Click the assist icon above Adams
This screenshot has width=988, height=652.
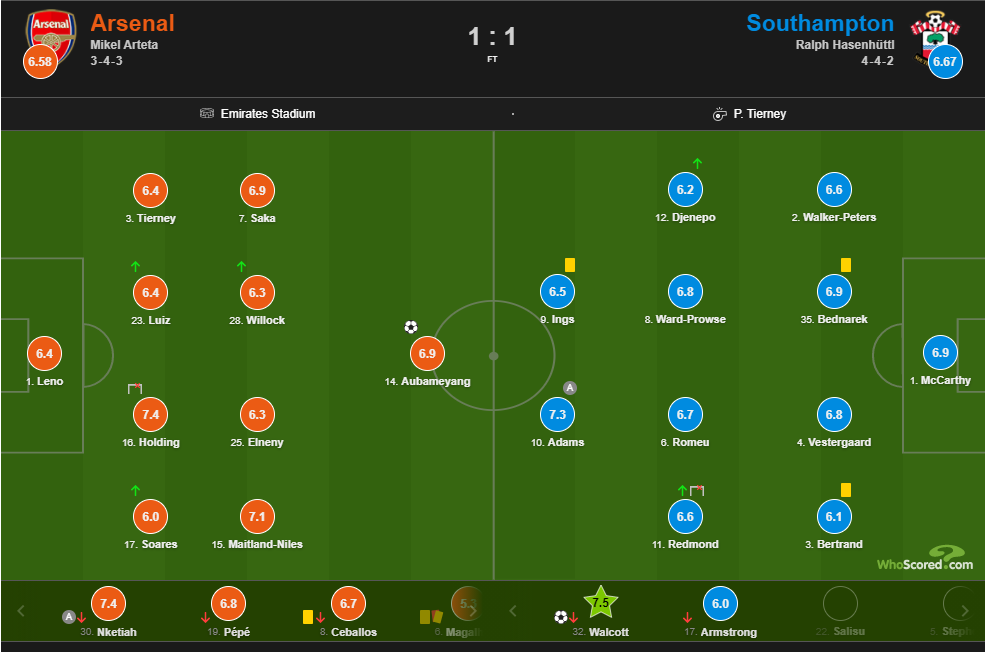point(570,388)
